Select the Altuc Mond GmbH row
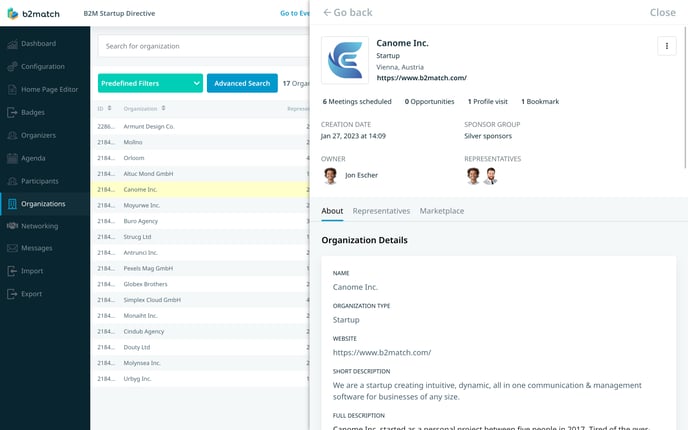 [200, 174]
